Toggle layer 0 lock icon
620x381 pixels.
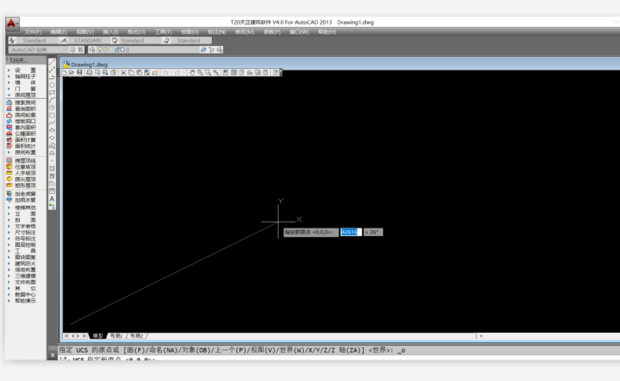(117, 50)
